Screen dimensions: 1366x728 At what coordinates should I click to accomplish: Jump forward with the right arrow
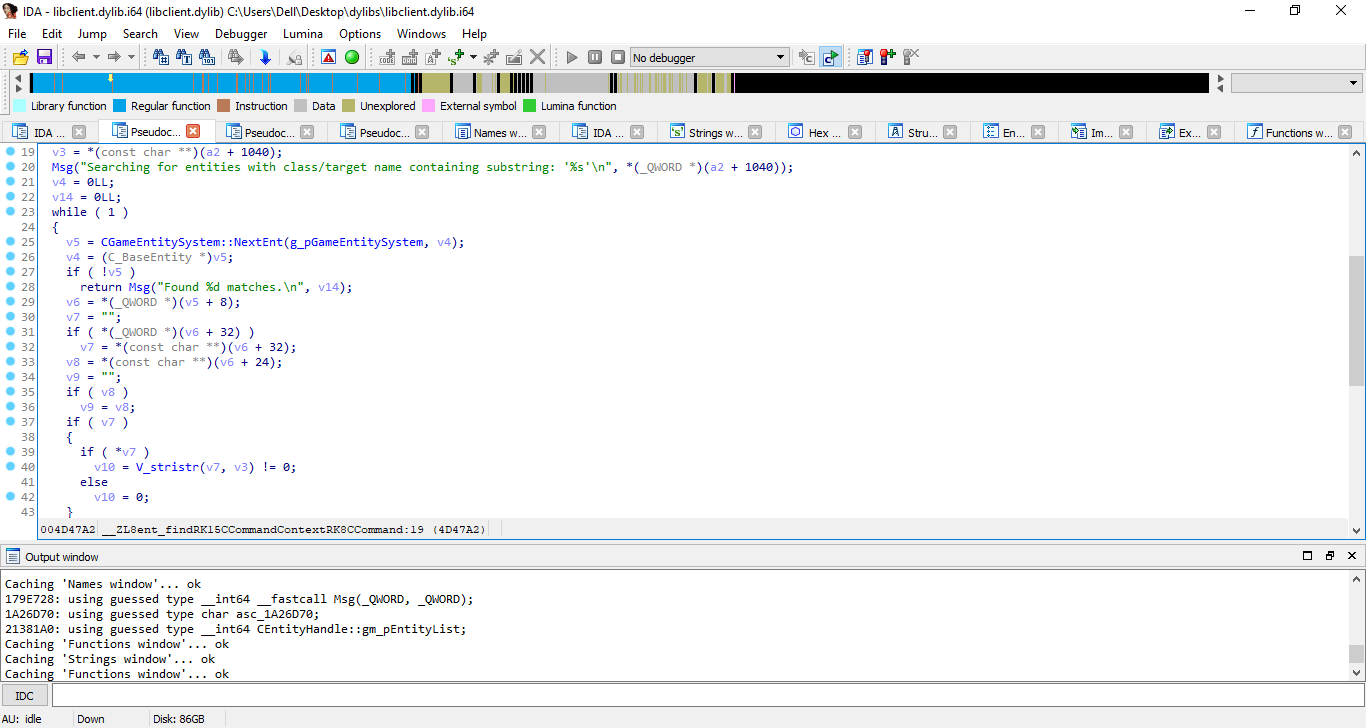[x=114, y=57]
